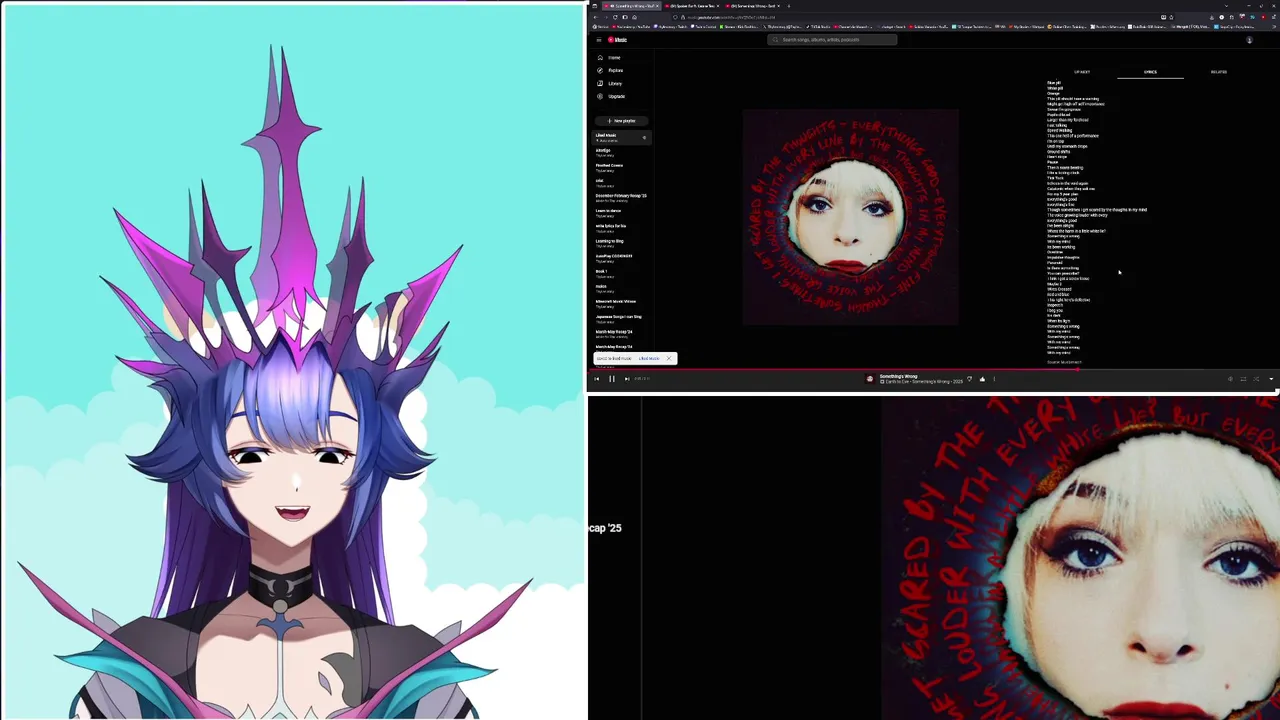Open the YouTube Music hamburger menu
Viewport: 1280px width, 720px height.
pyautogui.click(x=598, y=40)
